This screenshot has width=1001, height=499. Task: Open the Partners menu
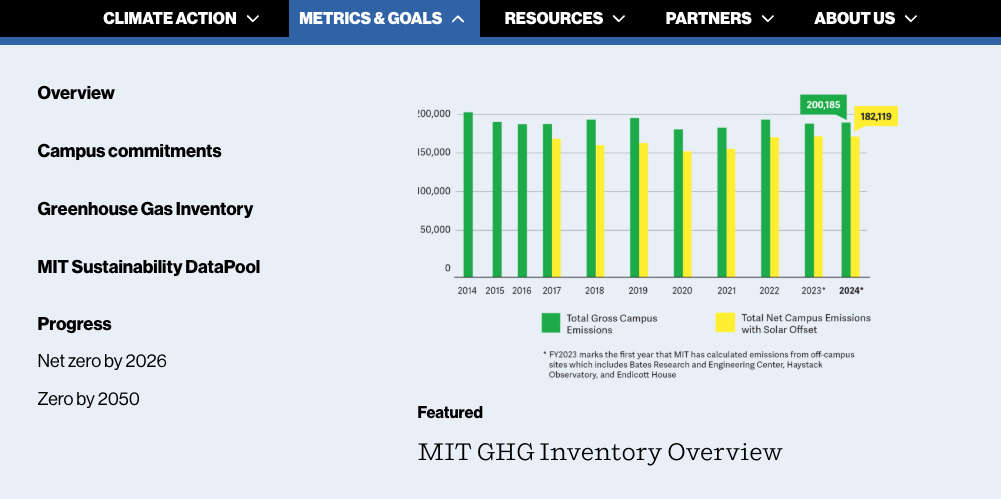(x=719, y=19)
